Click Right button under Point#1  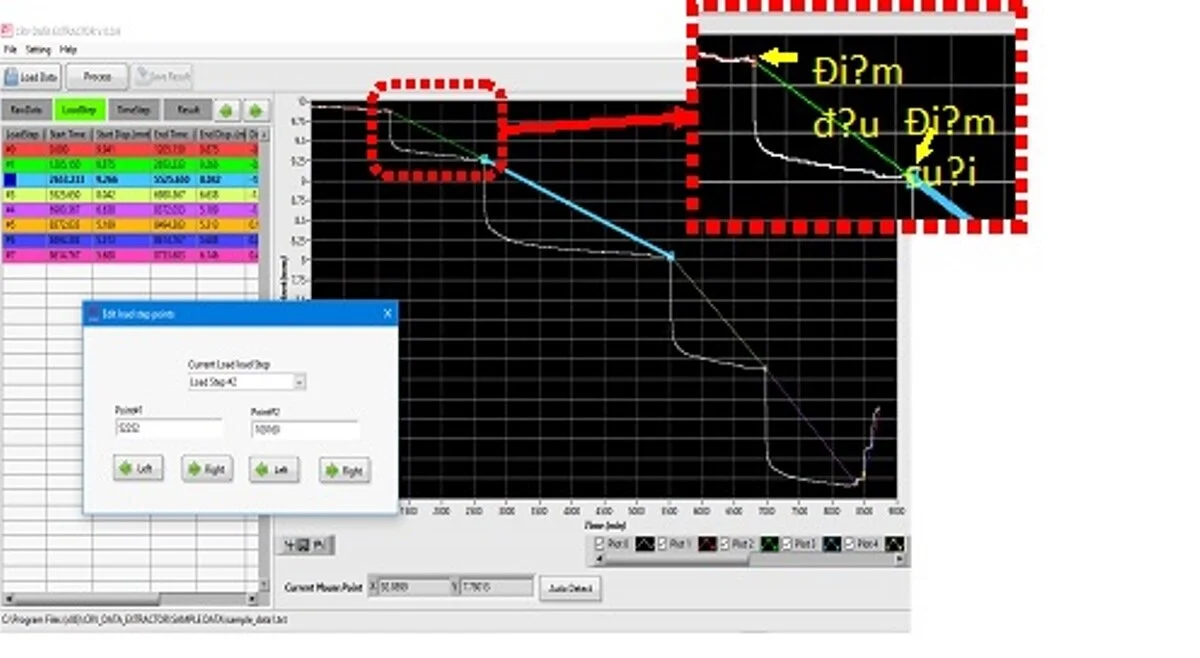coord(207,469)
